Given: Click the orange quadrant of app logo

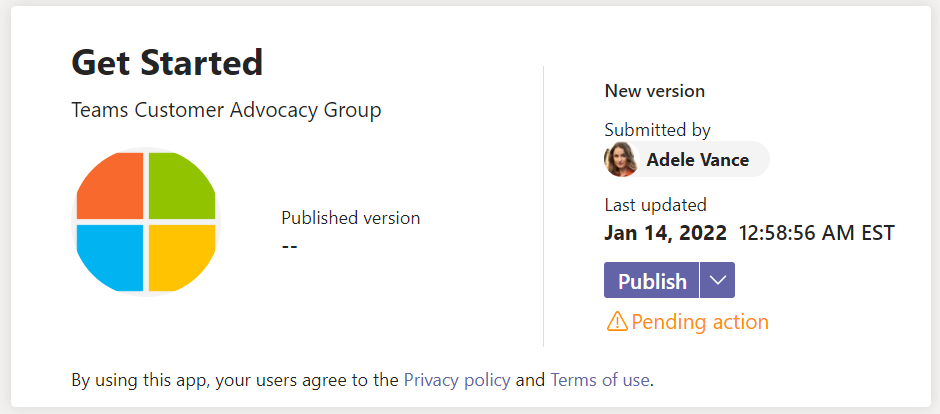Looking at the screenshot, I should point(111,186).
